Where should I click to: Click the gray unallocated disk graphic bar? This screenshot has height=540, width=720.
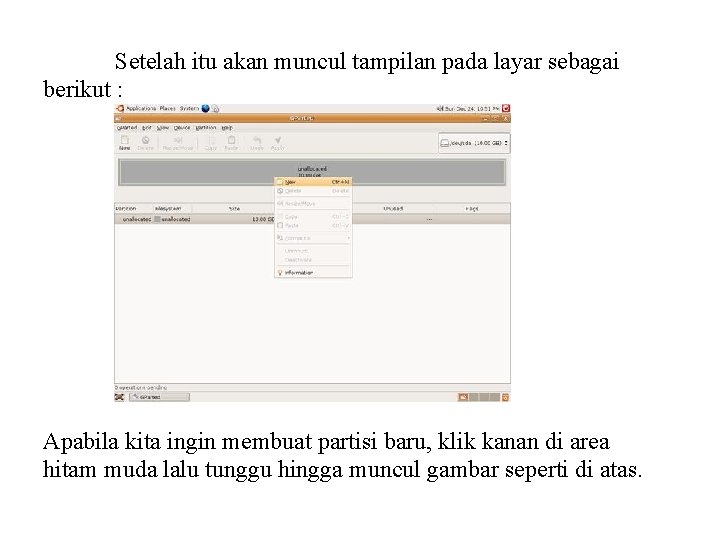point(312,172)
